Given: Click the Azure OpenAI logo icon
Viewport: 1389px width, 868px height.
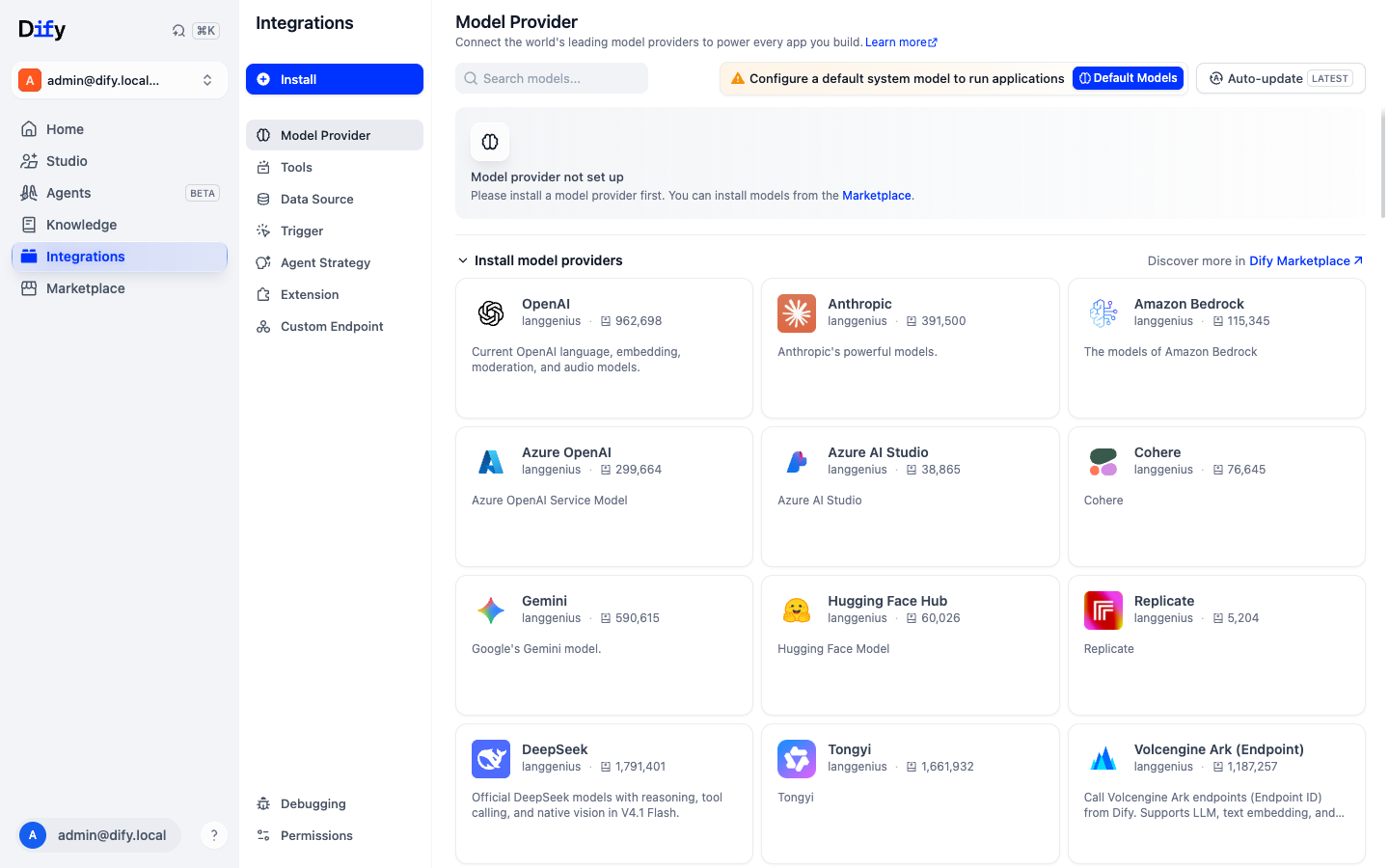Looking at the screenshot, I should pos(491,462).
